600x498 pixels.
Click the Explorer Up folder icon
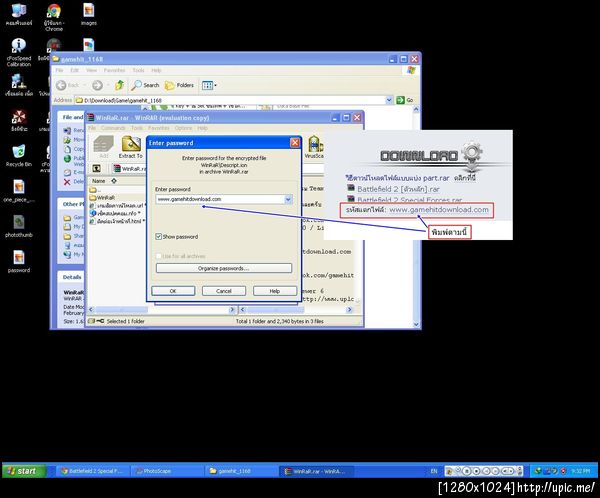[120, 85]
